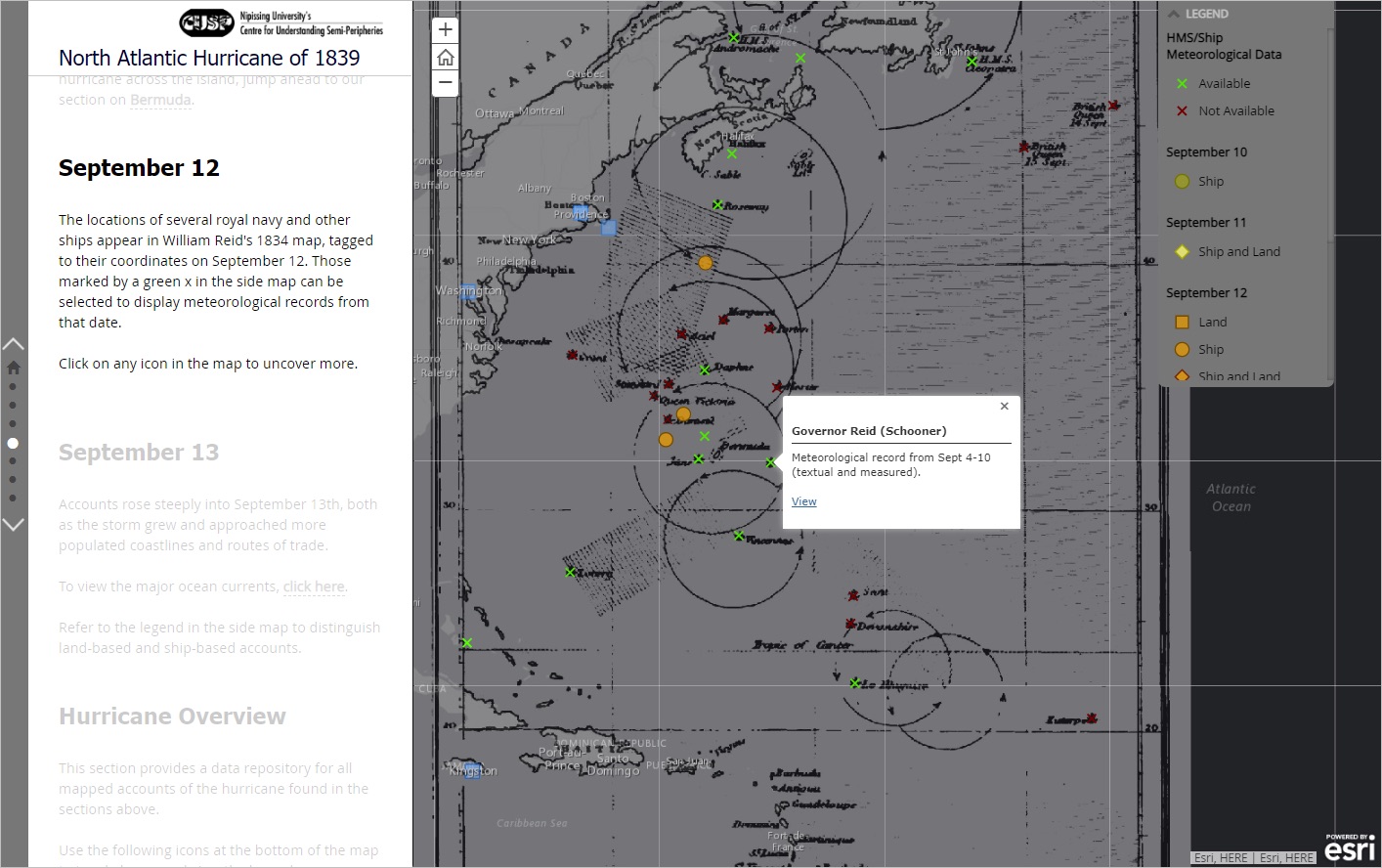
Task: Jump to the September 13 section heading
Action: coord(139,453)
